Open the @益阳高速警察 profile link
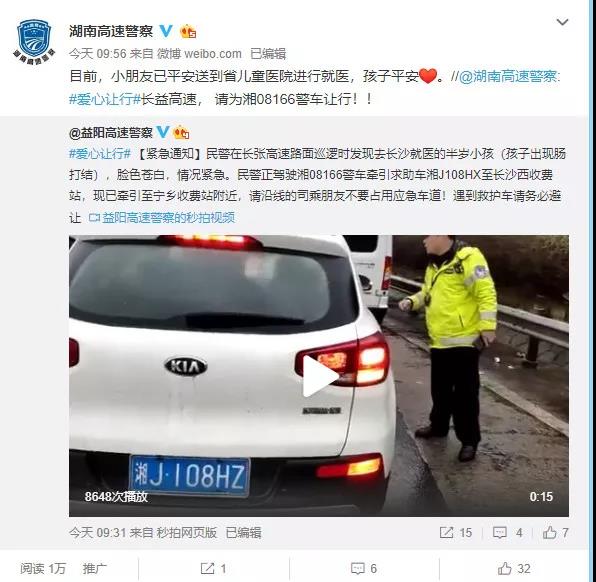Image resolution: width=596 pixels, height=582 pixels. click(111, 133)
